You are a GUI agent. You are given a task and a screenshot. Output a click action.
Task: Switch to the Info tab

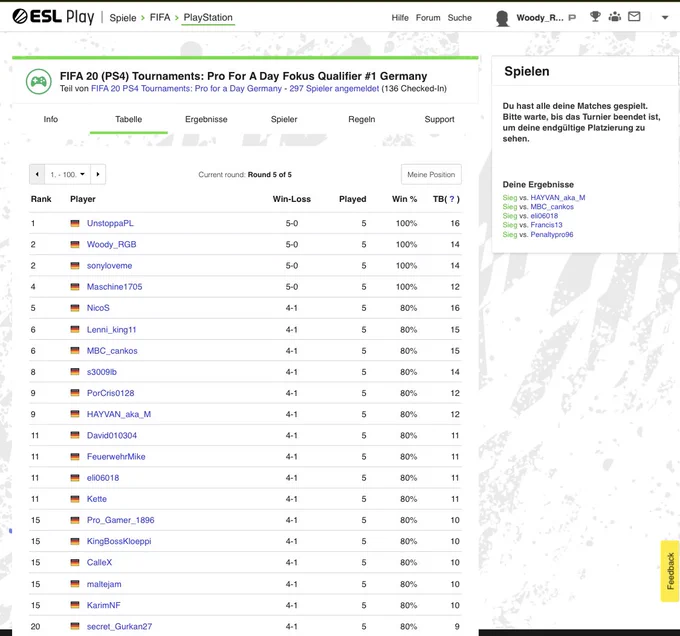pyautogui.click(x=51, y=119)
